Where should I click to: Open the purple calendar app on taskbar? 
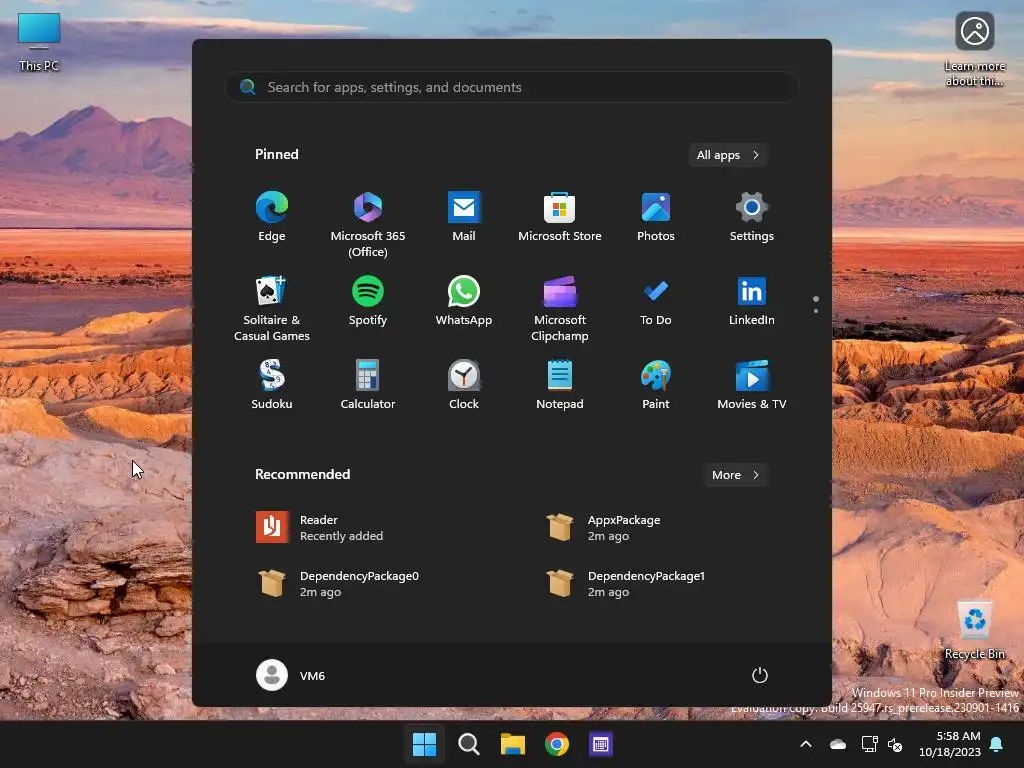click(x=601, y=744)
